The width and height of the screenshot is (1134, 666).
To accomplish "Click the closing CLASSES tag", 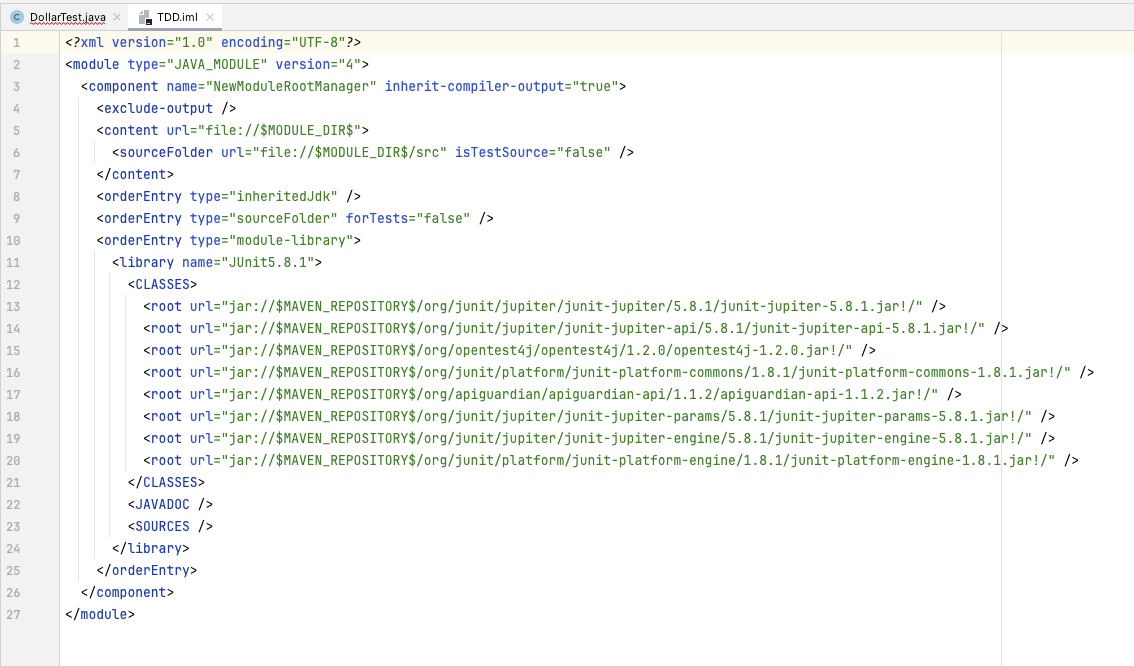I will [166, 482].
